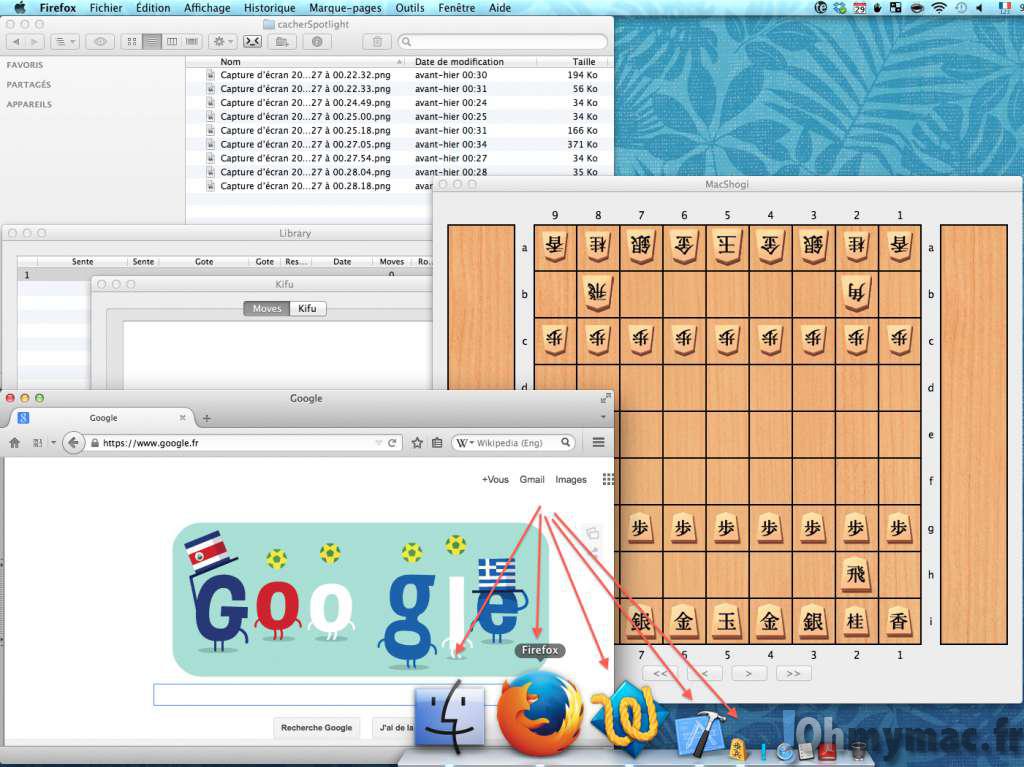Open the Firefox menu in the menu bar
Image resolution: width=1024 pixels, height=767 pixels.
tap(57, 8)
